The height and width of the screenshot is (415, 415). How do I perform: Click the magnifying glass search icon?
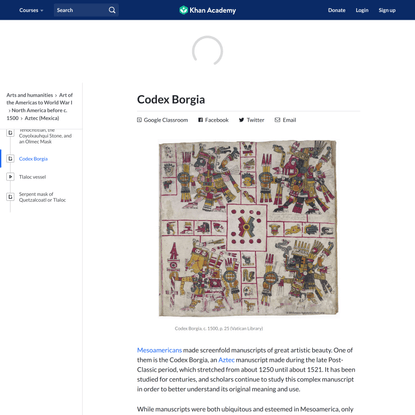(112, 10)
